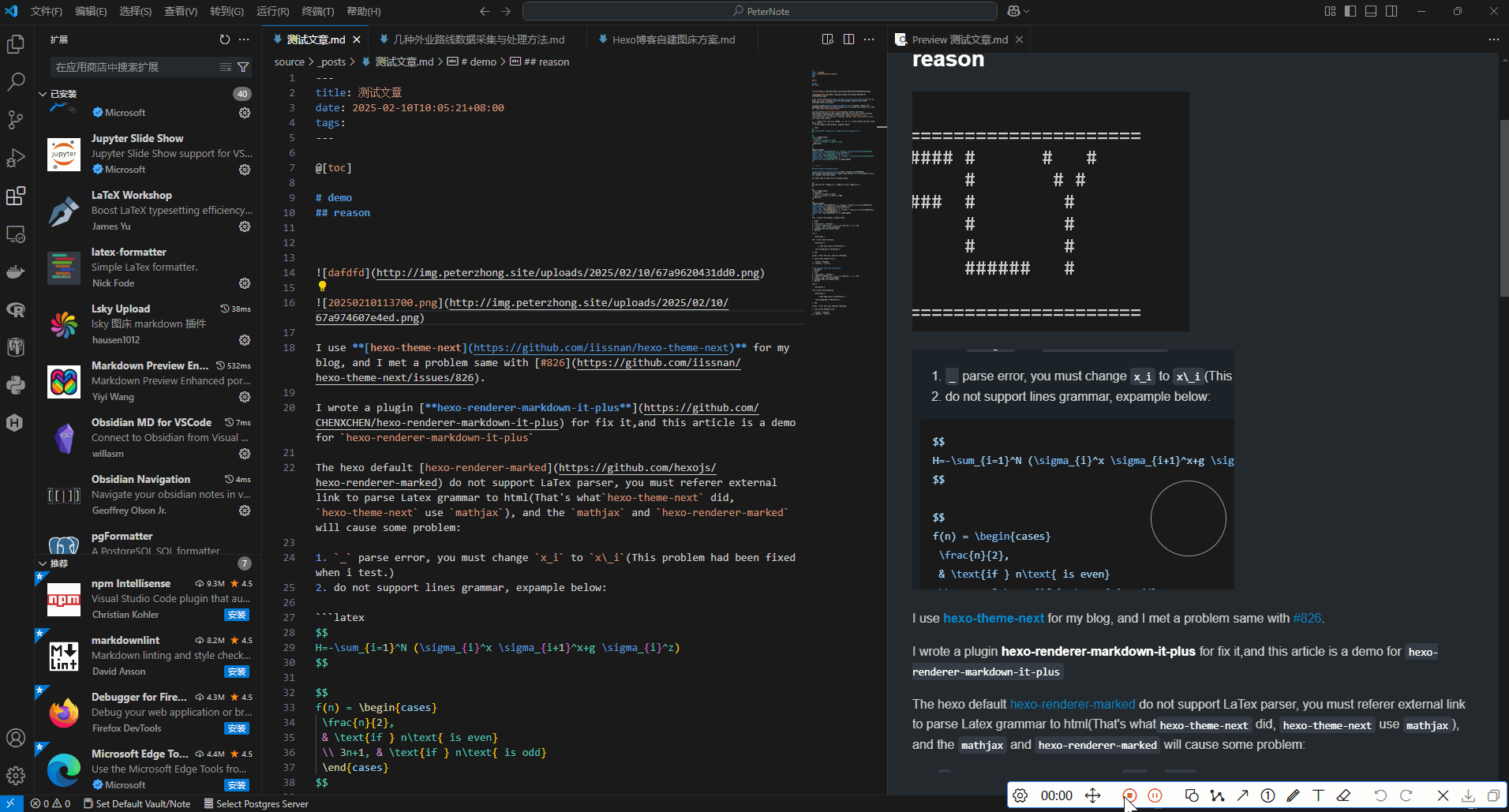Open the R extension view icon
This screenshot has width=1509, height=812.
[x=16, y=310]
